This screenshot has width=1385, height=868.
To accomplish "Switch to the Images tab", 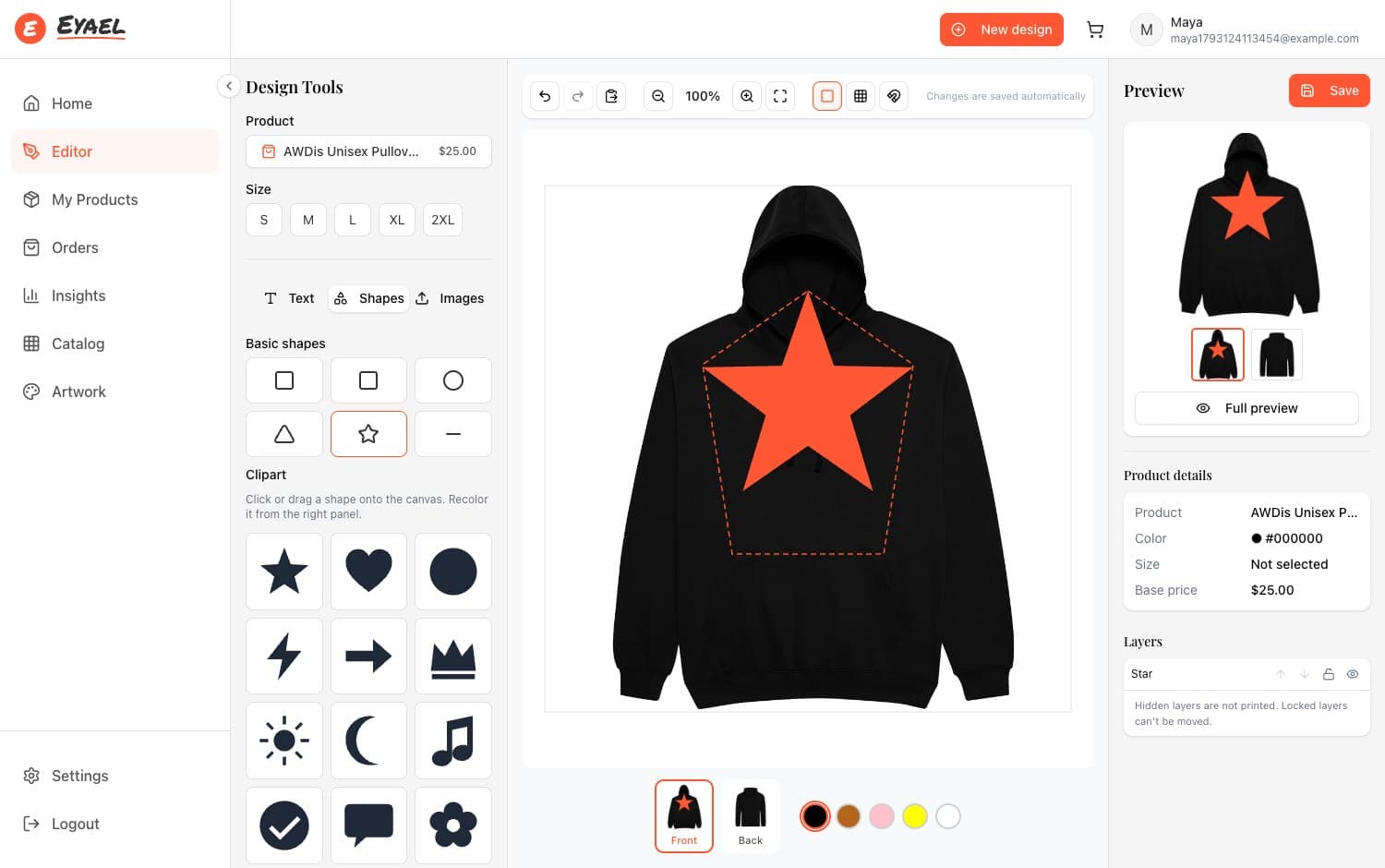I will coord(450,298).
